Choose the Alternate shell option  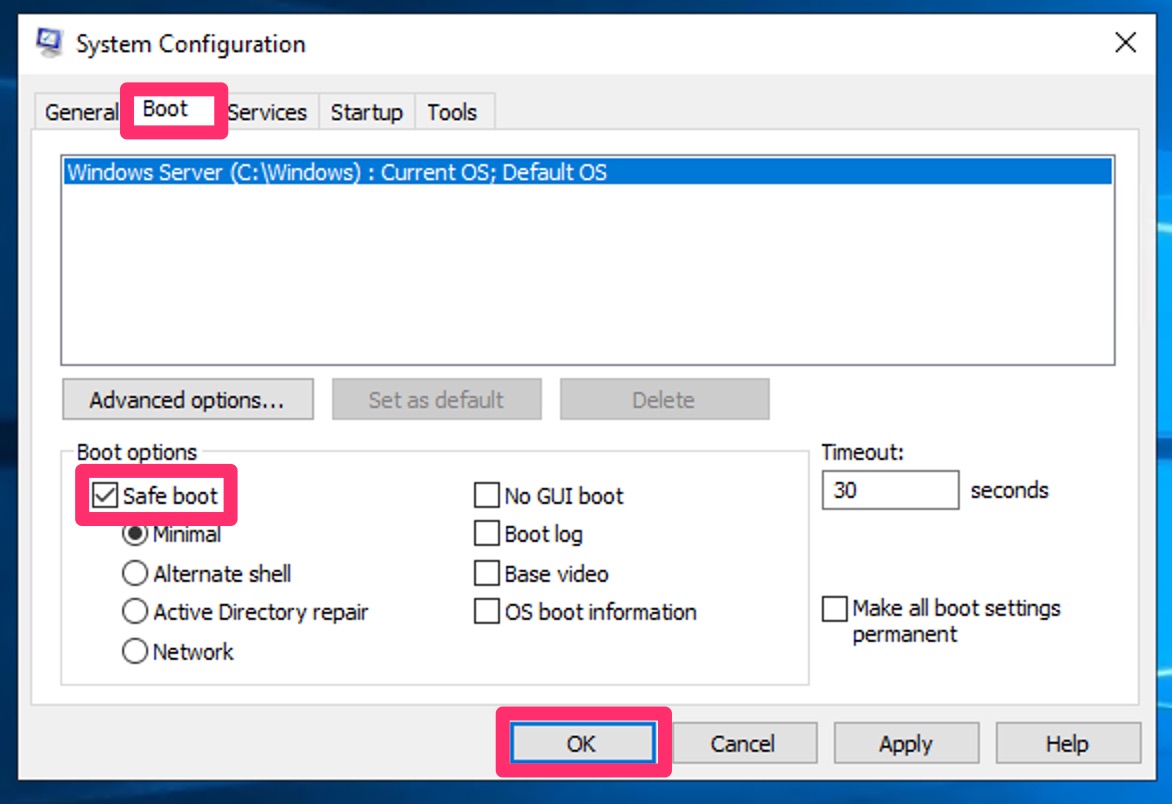(135, 573)
